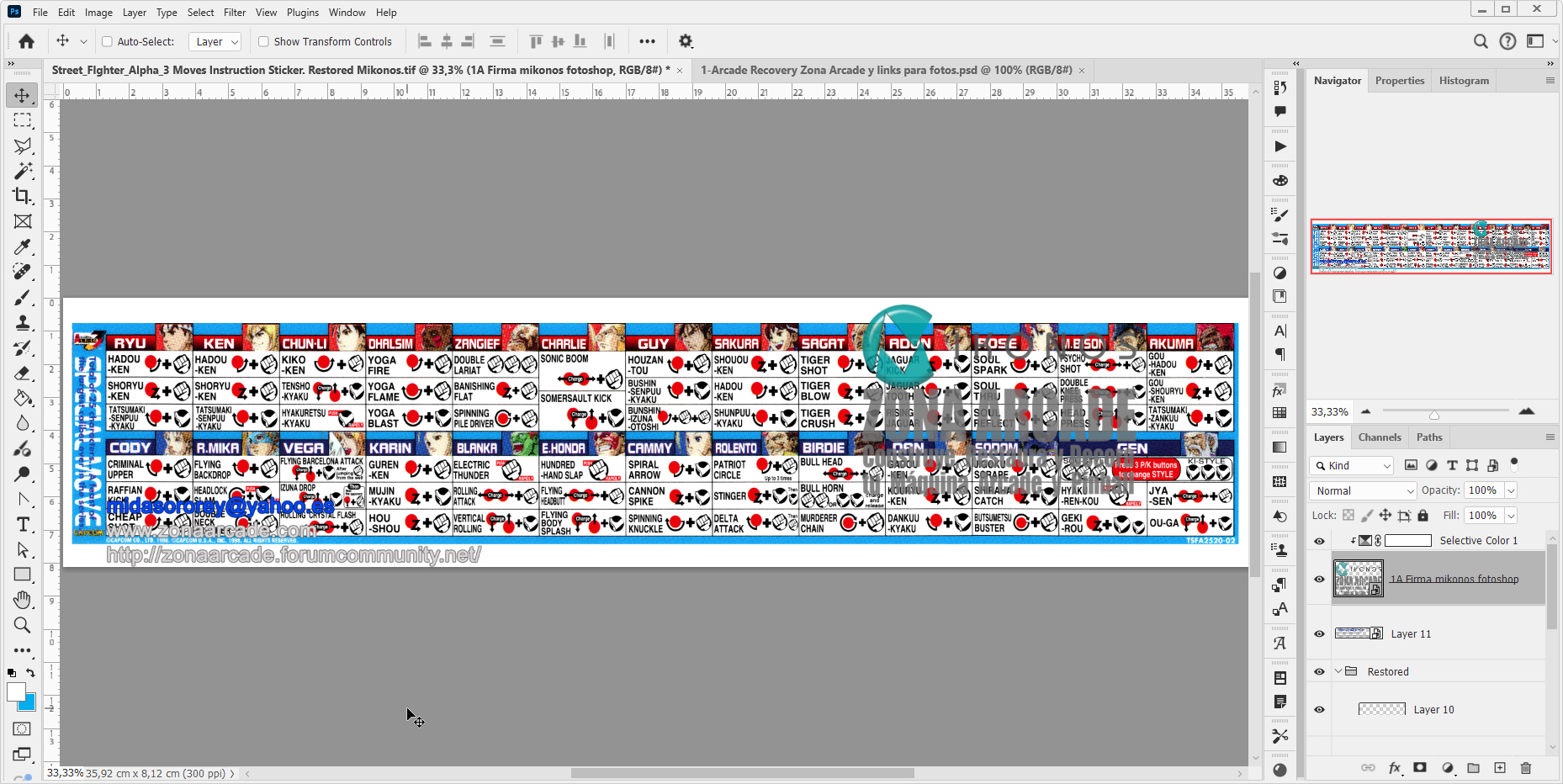Switch to 1-Arcade Recovery Zona Arcade document tab
Screen dimensions: 1563x784
tap(887, 70)
